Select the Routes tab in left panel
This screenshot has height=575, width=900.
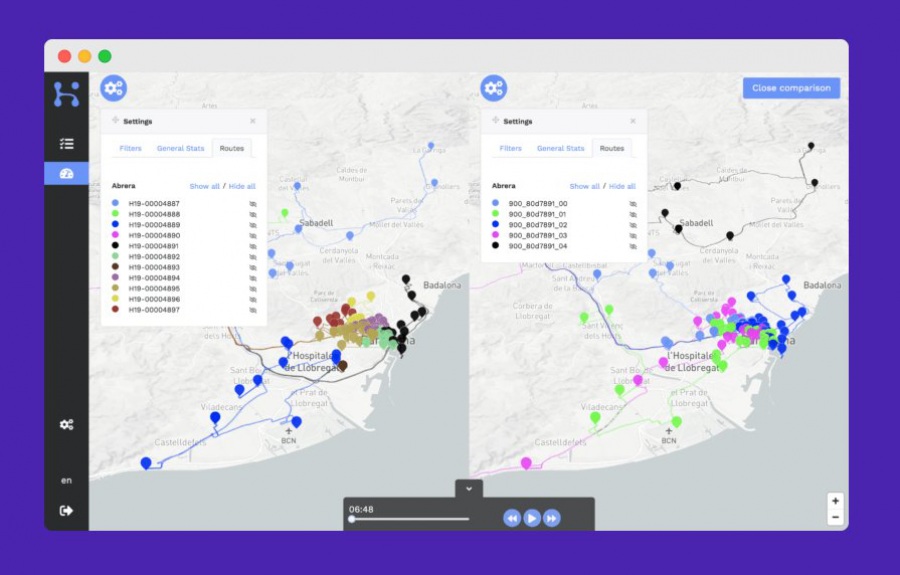232,148
